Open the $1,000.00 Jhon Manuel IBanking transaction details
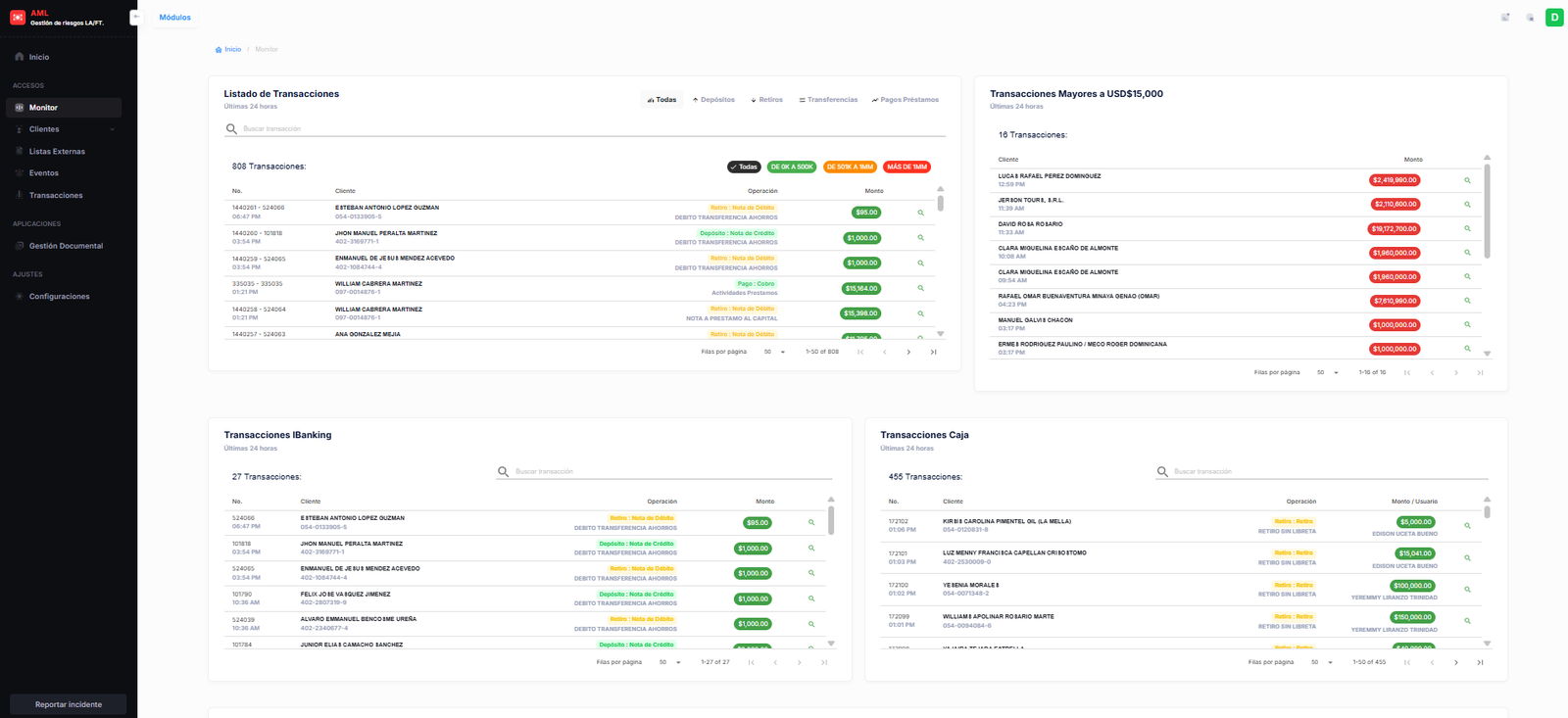 coord(811,548)
